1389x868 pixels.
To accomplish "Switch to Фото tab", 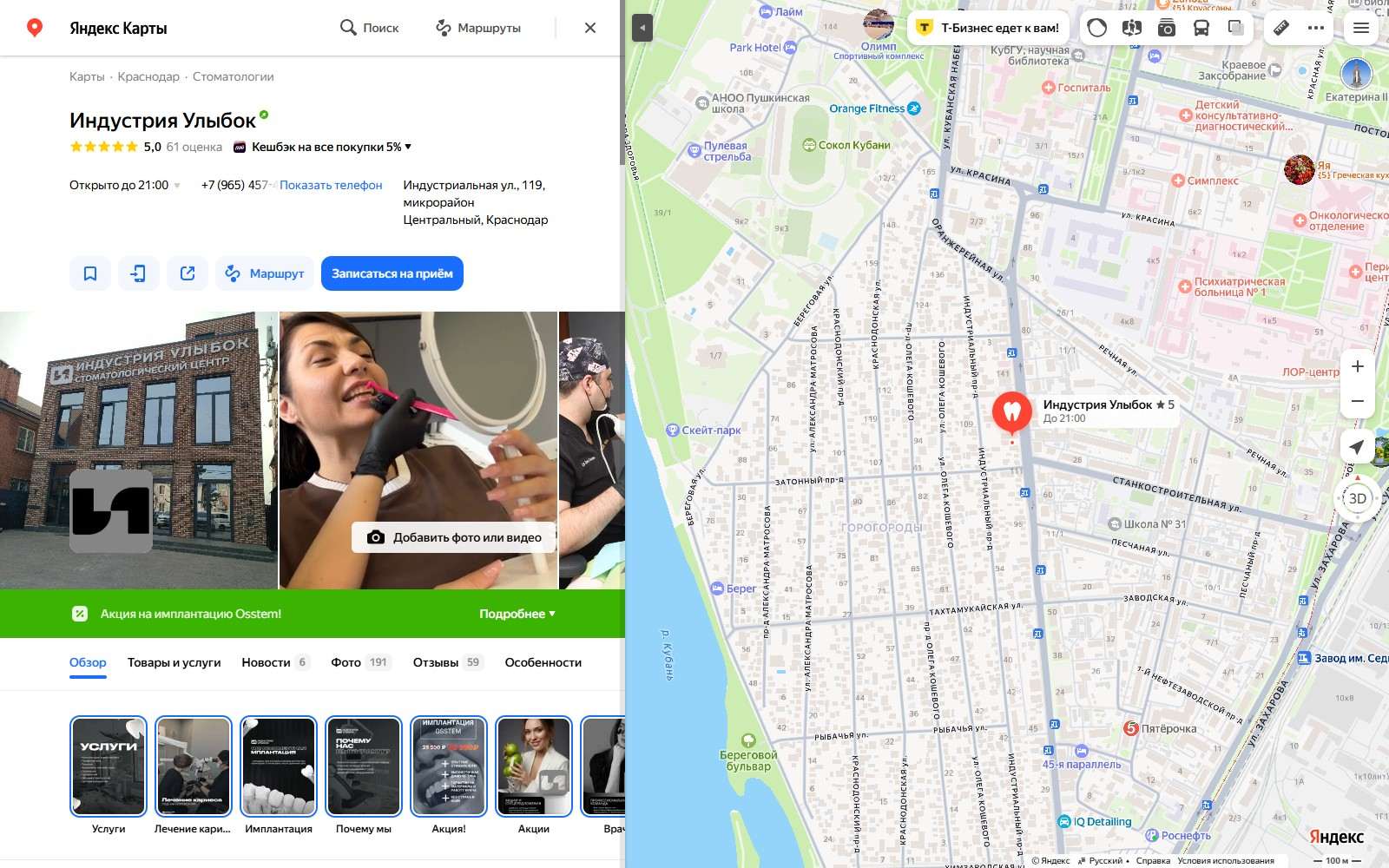I will (361, 662).
